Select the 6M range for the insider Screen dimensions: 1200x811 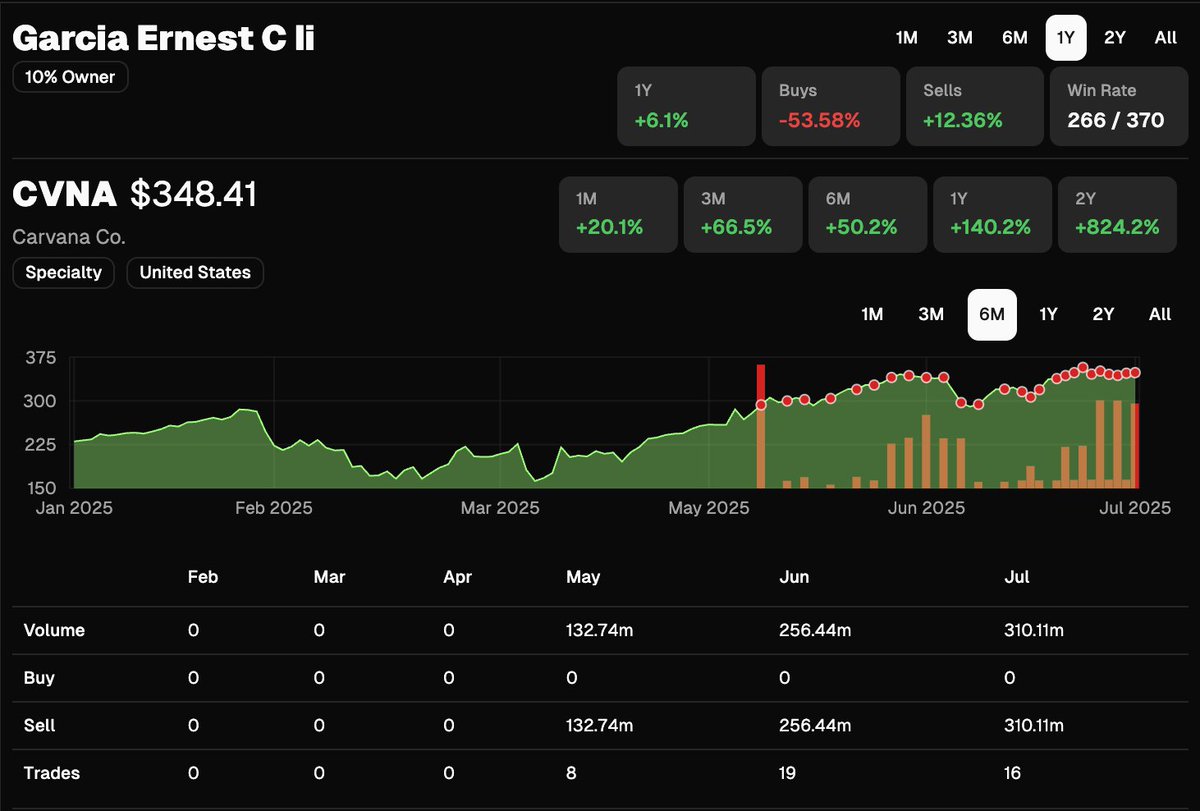click(x=1014, y=38)
